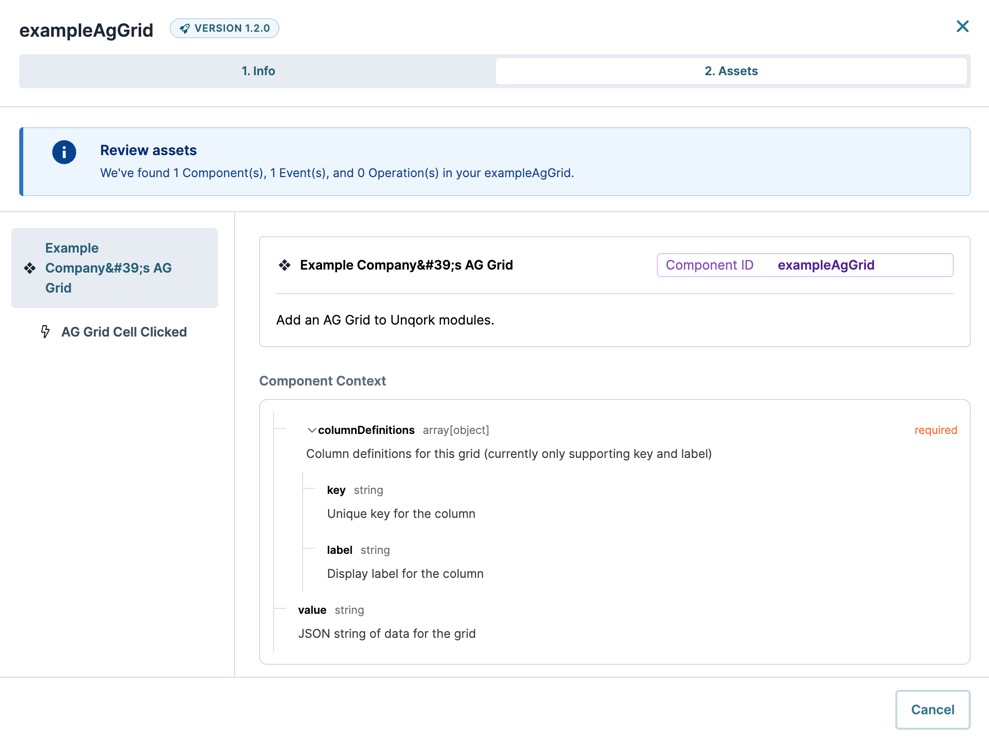Click the columnDefinitions property name

[x=366, y=430]
